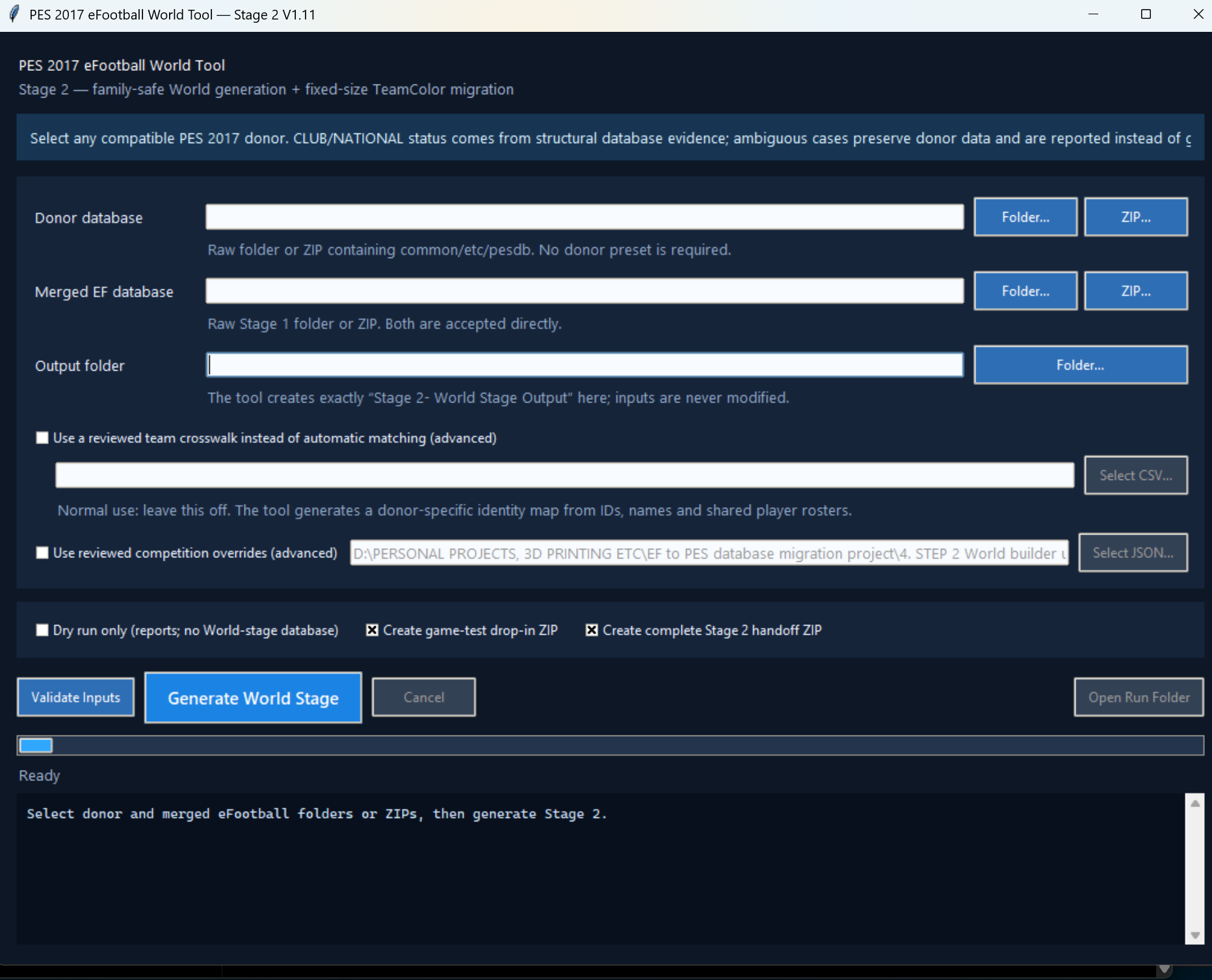Viewport: 1212px width, 980px height.
Task: Browse Folder for Merged EF database
Action: coord(1025,291)
